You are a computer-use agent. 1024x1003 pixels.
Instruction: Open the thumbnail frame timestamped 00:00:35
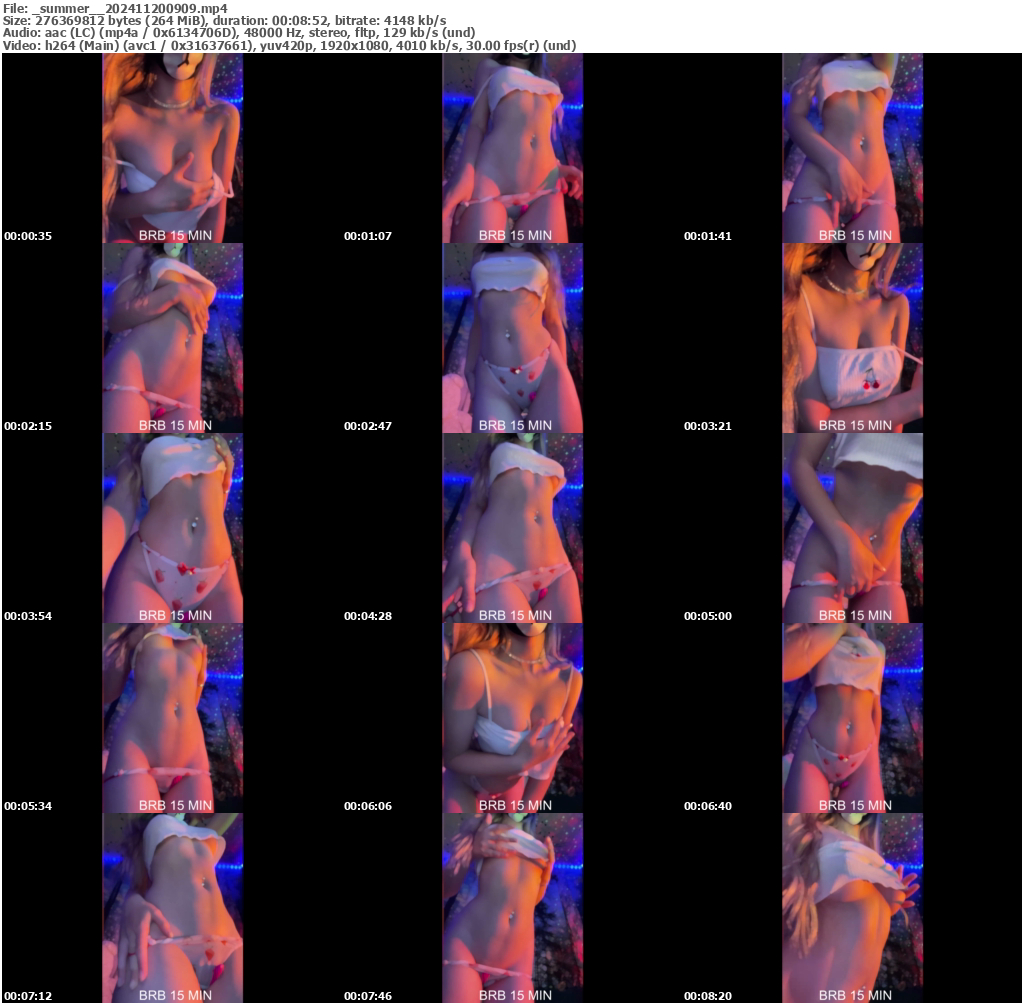pos(172,148)
